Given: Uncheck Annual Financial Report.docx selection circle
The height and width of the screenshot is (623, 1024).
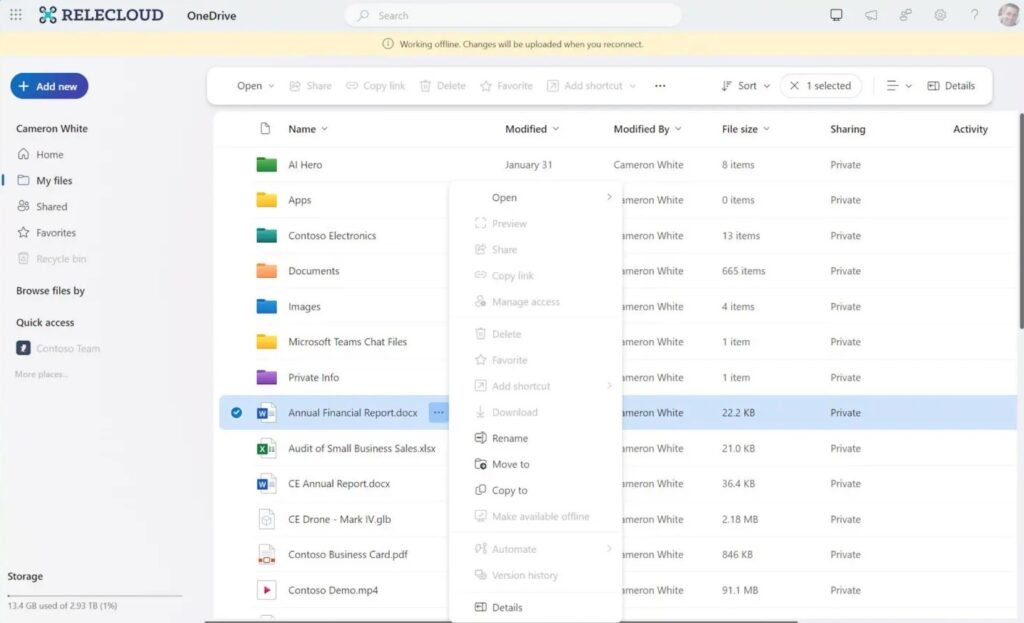Looking at the screenshot, I should tap(236, 413).
